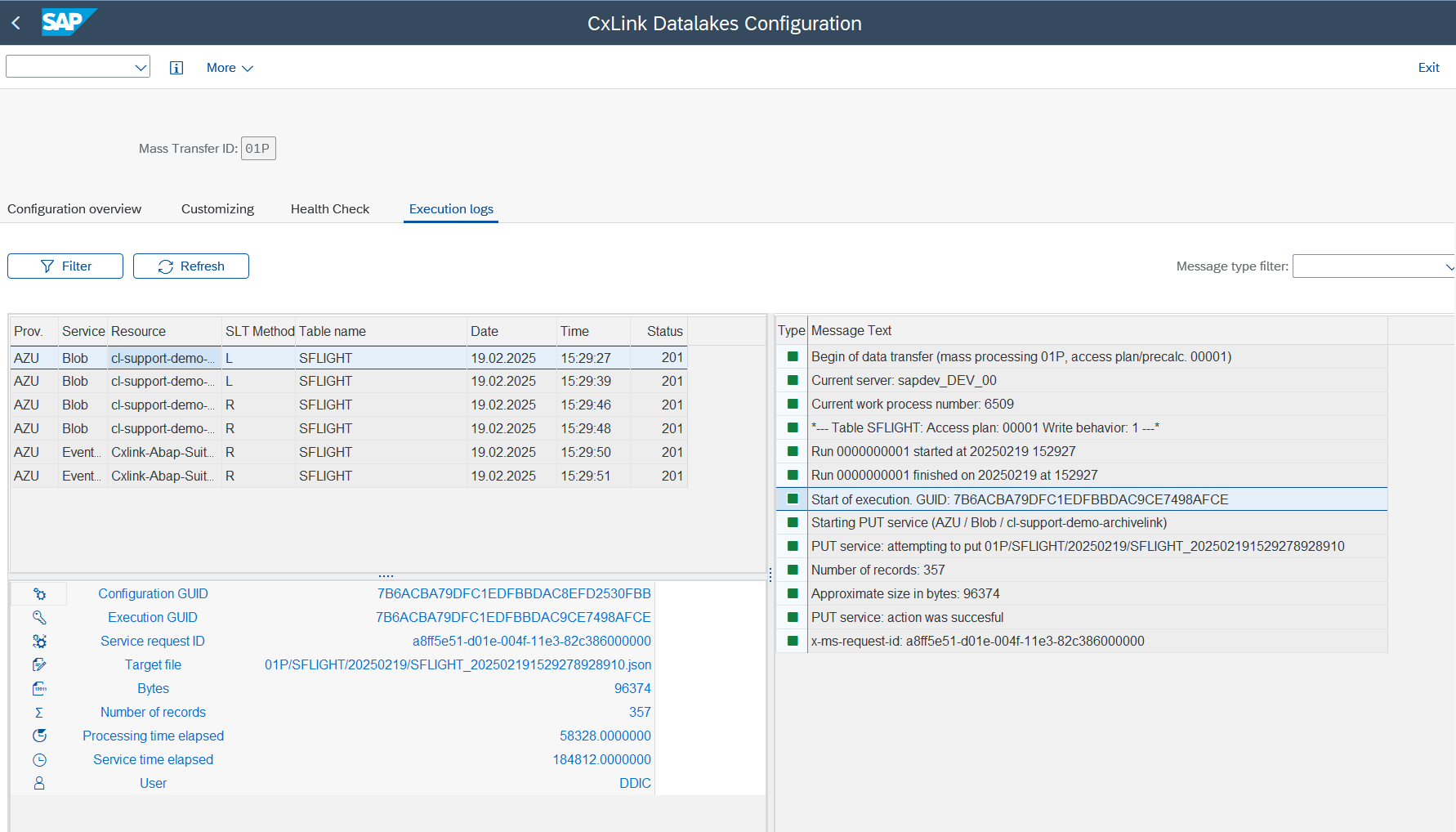Click green status icon for Start of execution
The image size is (1456, 832).
click(x=793, y=499)
